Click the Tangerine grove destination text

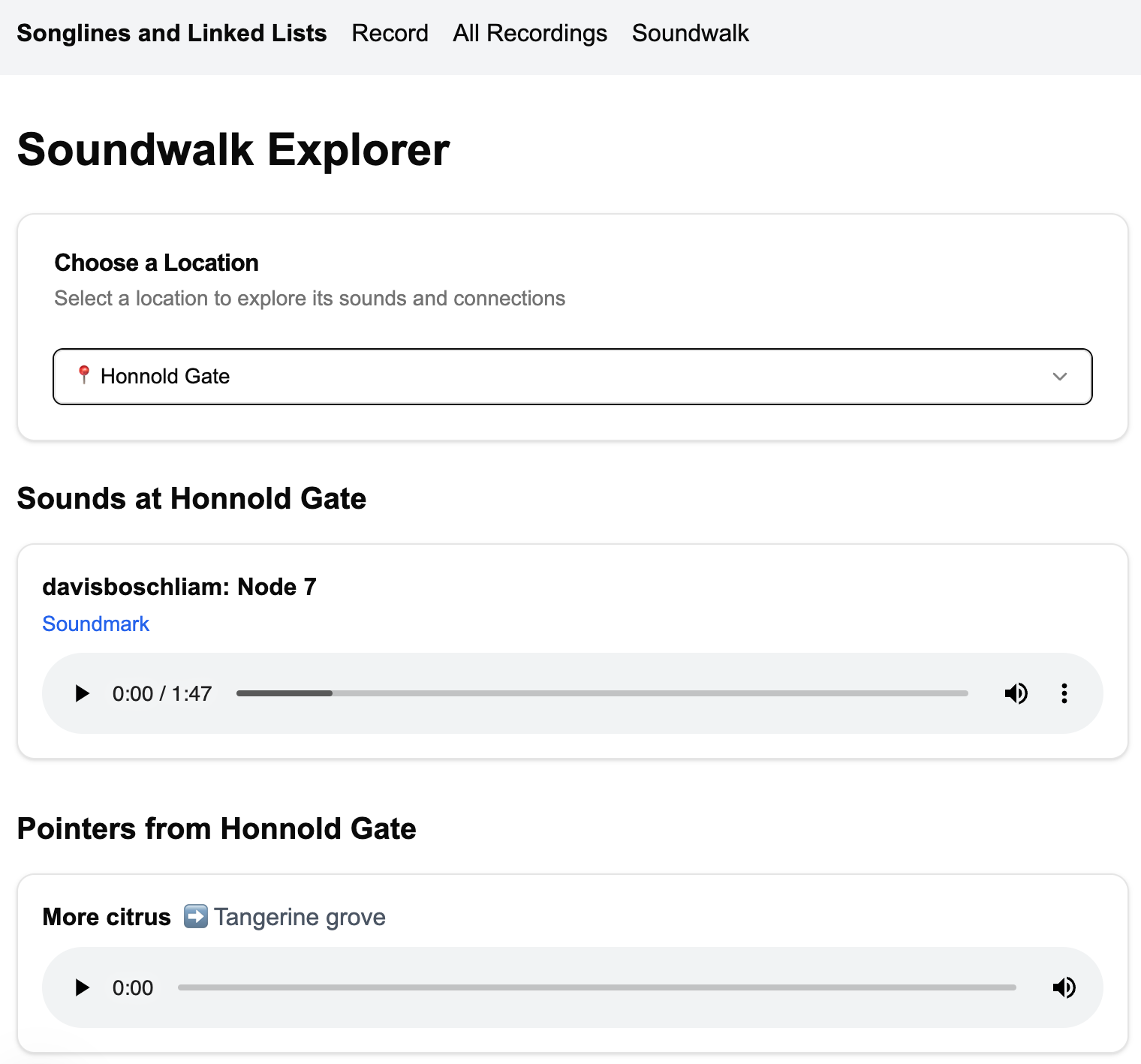pyautogui.click(x=300, y=917)
